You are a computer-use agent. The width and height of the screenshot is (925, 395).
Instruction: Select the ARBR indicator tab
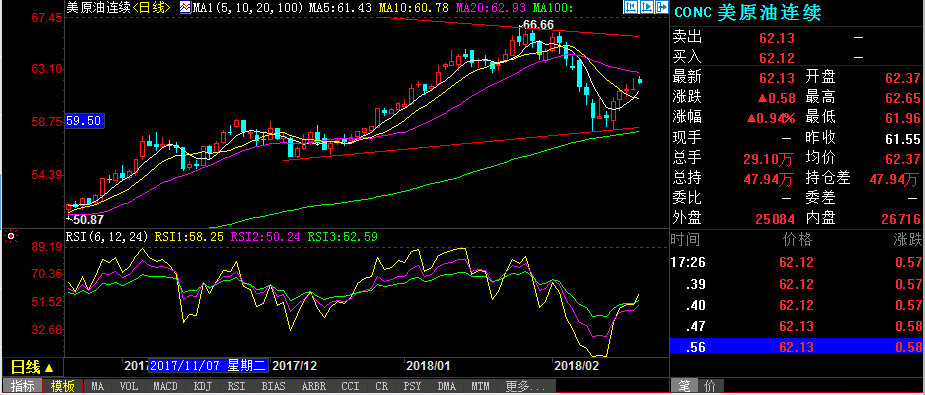tap(313, 387)
